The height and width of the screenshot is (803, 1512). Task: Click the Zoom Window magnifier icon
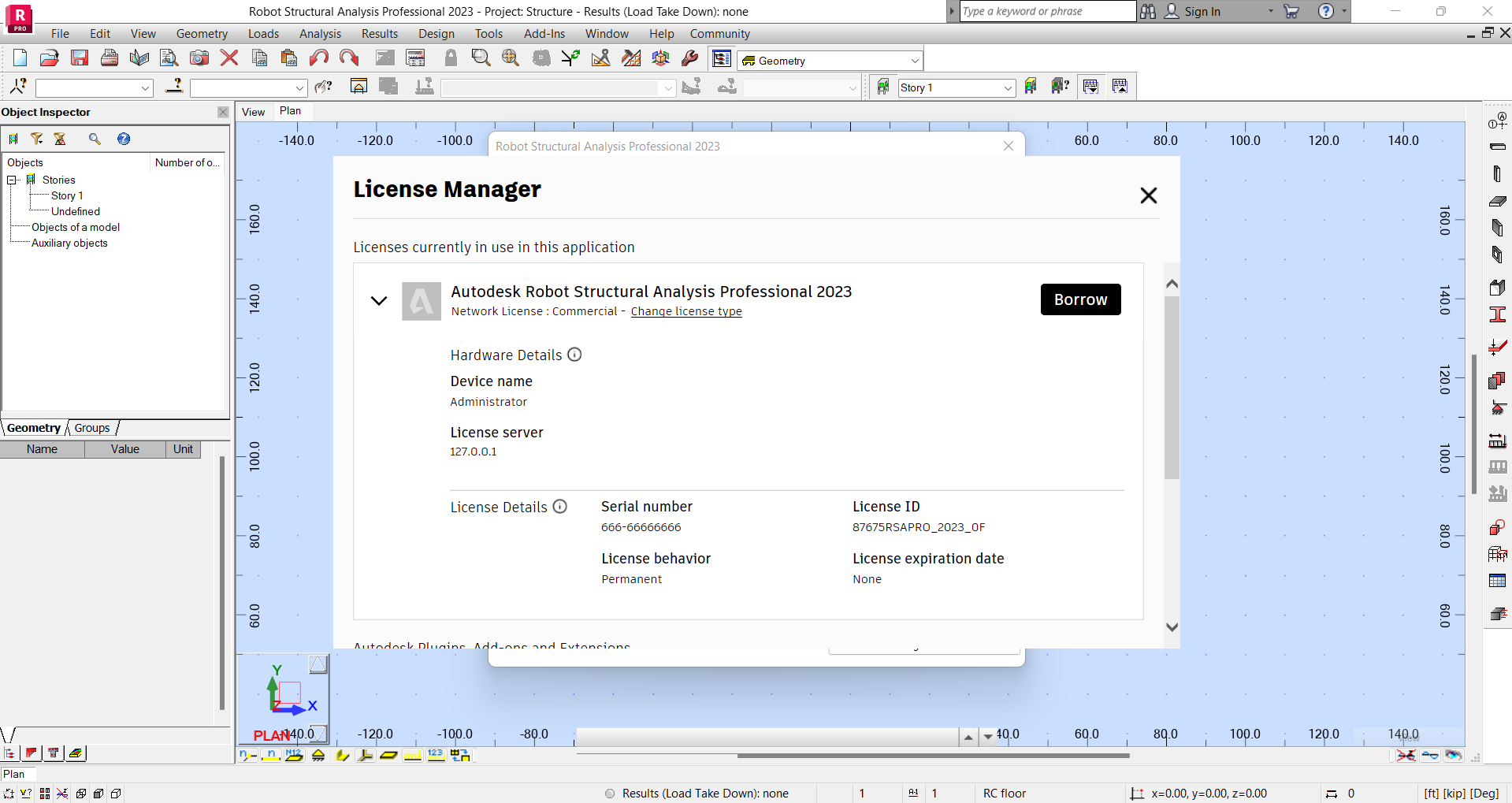(x=480, y=58)
